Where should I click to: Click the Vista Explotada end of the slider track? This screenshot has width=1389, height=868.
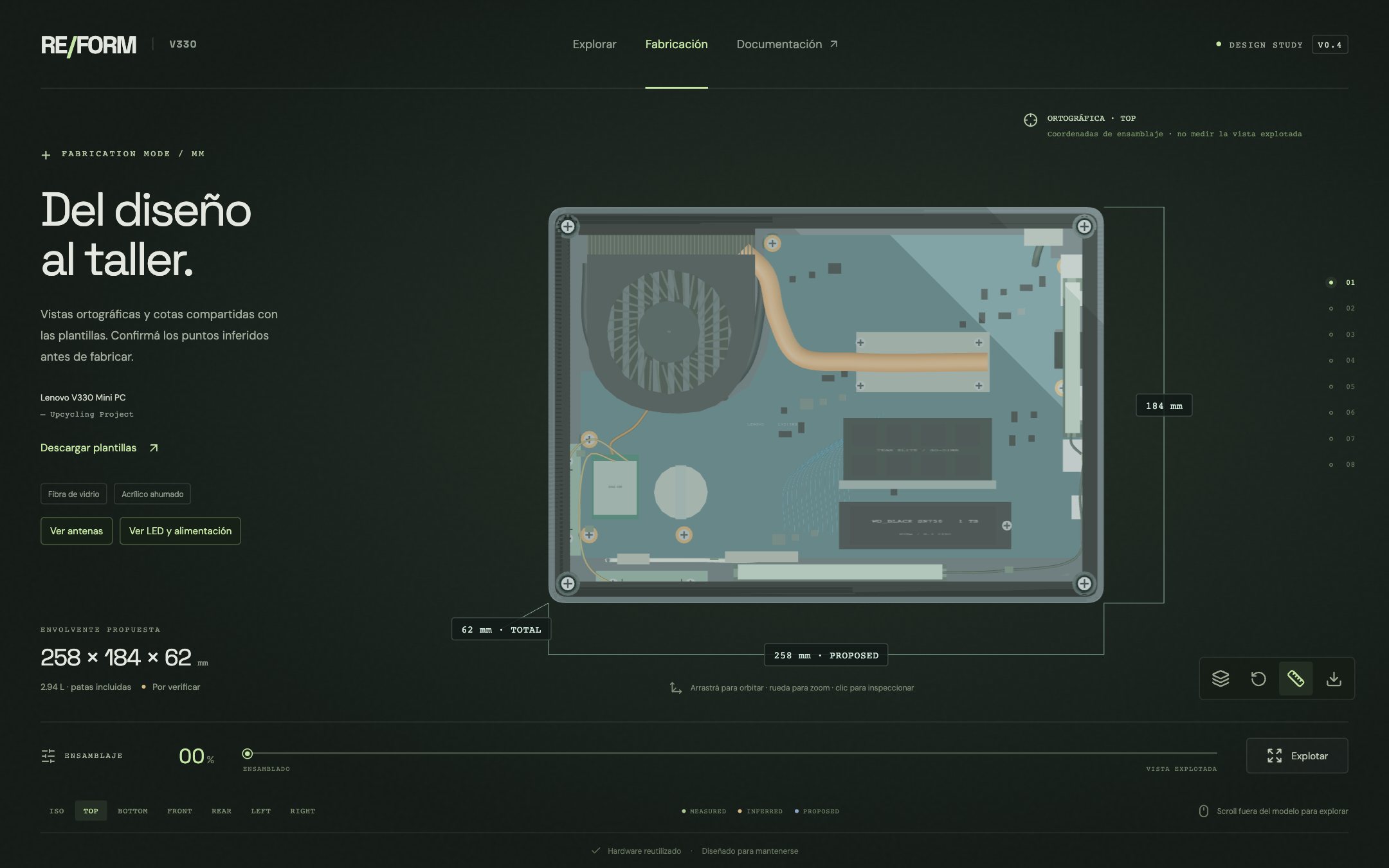(x=1215, y=754)
